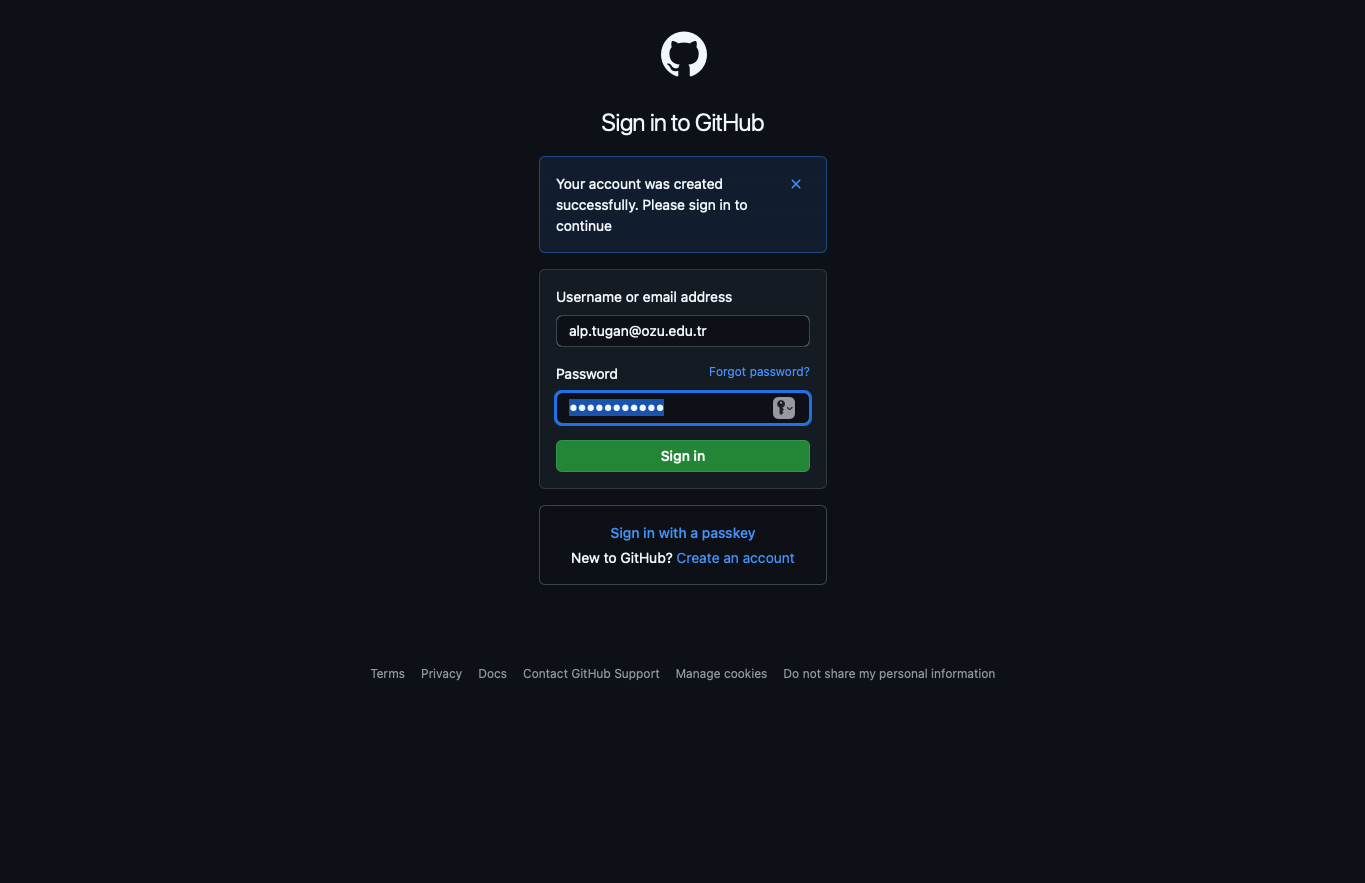Open the Docs footer link

(492, 674)
